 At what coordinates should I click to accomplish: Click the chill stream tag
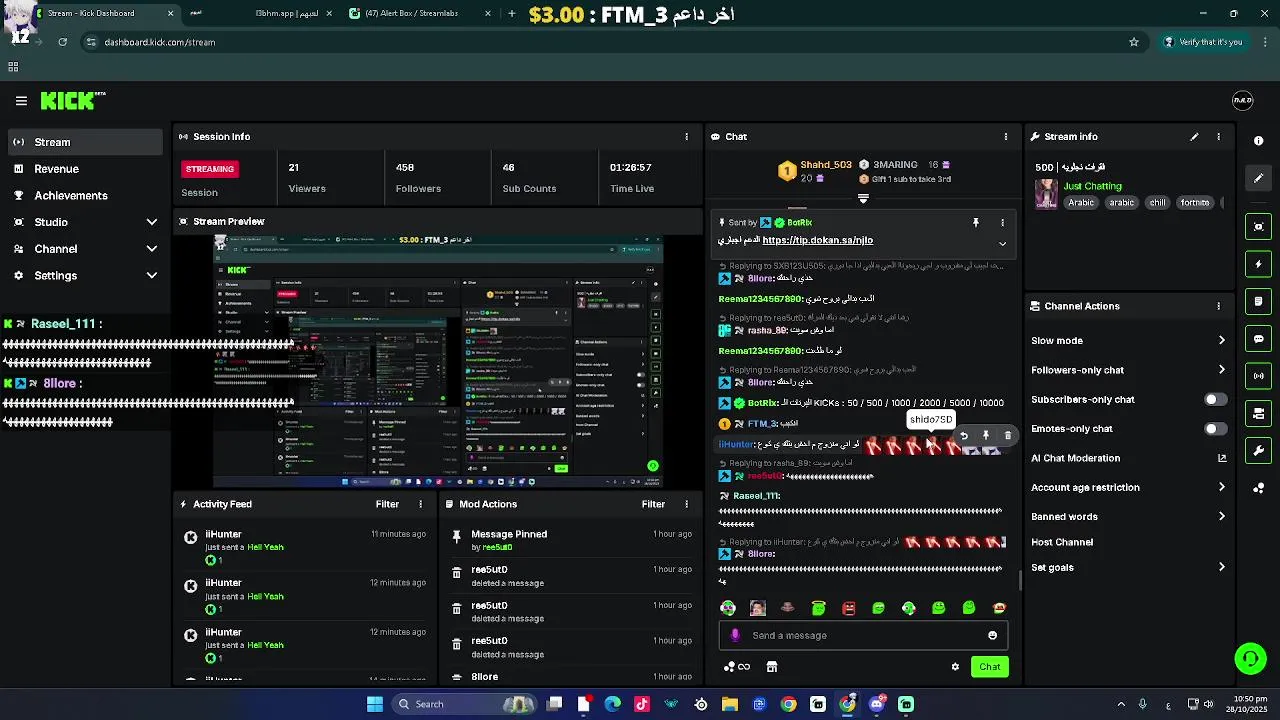pyautogui.click(x=1157, y=202)
